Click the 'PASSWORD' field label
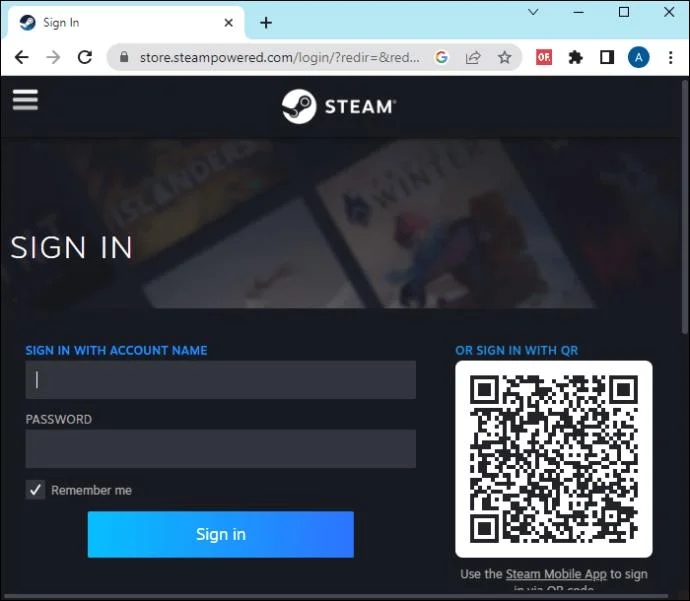Viewport: 690px width, 601px height. 59,419
